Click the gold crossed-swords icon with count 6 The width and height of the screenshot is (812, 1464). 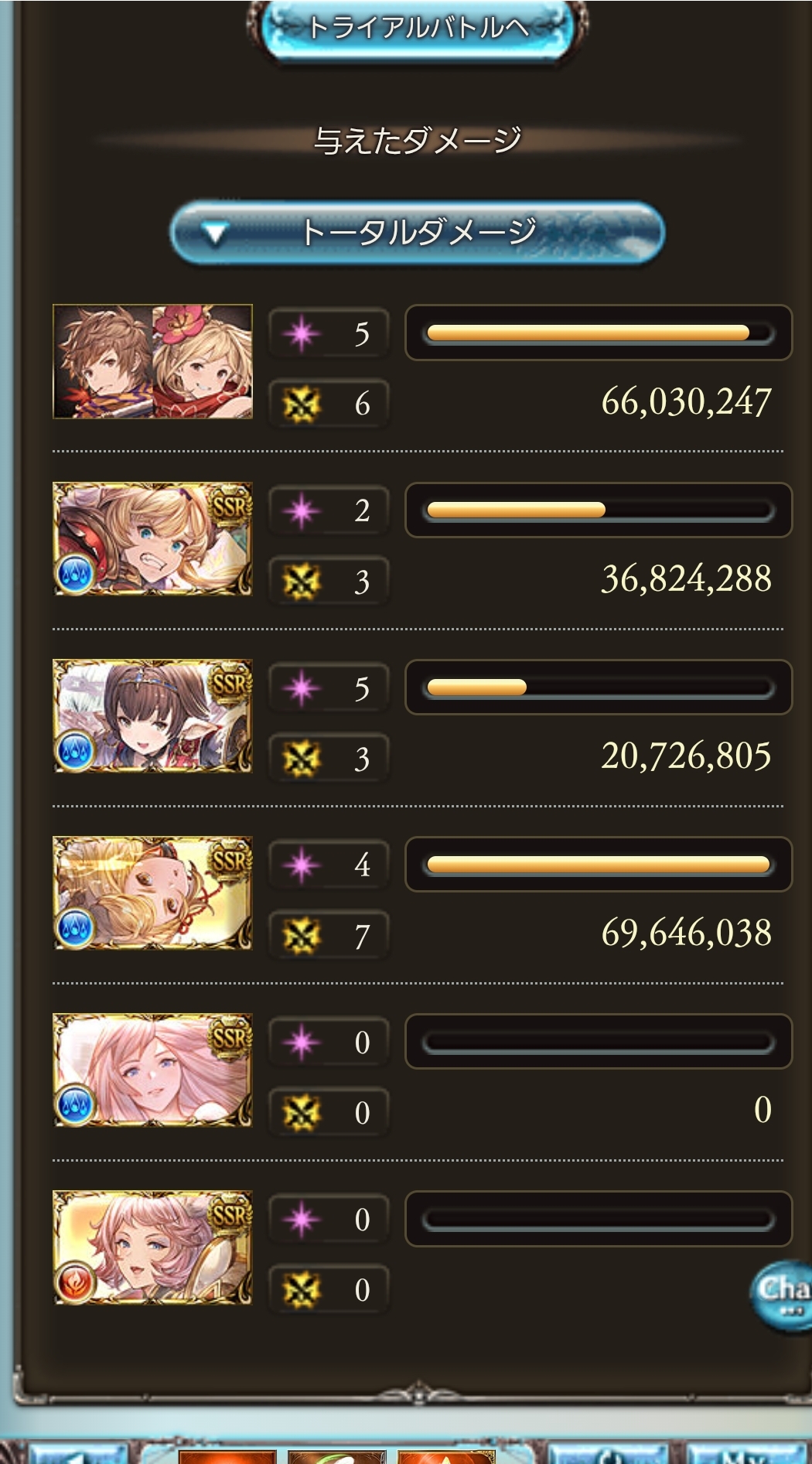click(301, 403)
